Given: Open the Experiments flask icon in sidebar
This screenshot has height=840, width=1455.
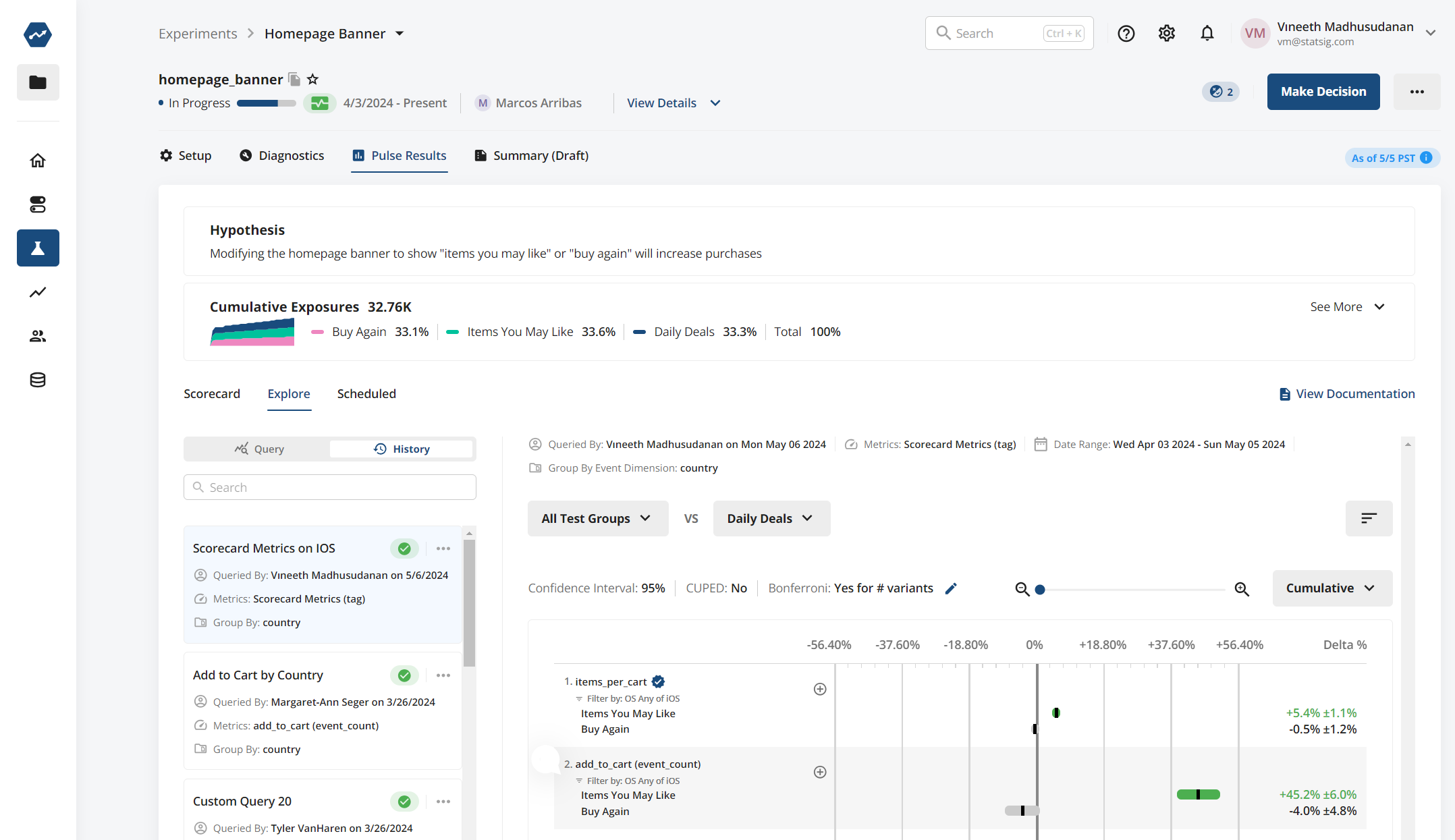Looking at the screenshot, I should [x=38, y=248].
